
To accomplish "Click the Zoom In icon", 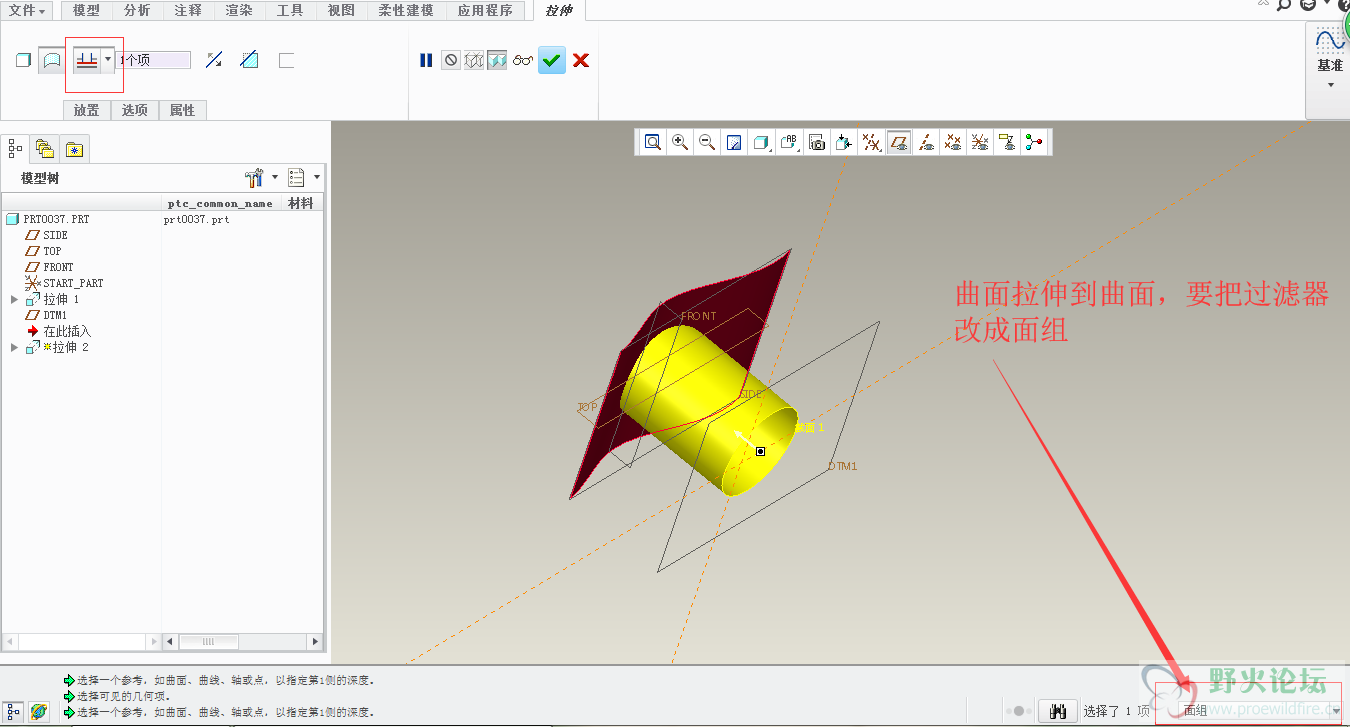I will (680, 142).
